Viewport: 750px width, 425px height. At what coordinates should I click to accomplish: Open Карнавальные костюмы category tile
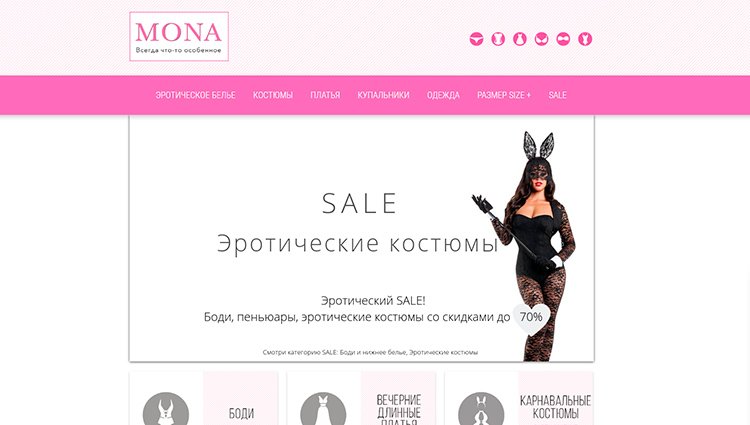pyautogui.click(x=519, y=398)
